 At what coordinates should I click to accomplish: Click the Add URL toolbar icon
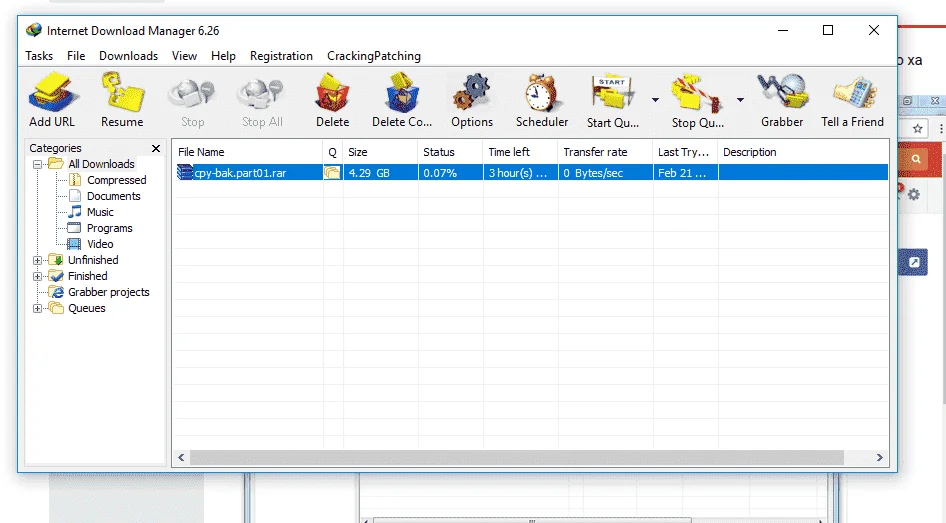[x=52, y=100]
